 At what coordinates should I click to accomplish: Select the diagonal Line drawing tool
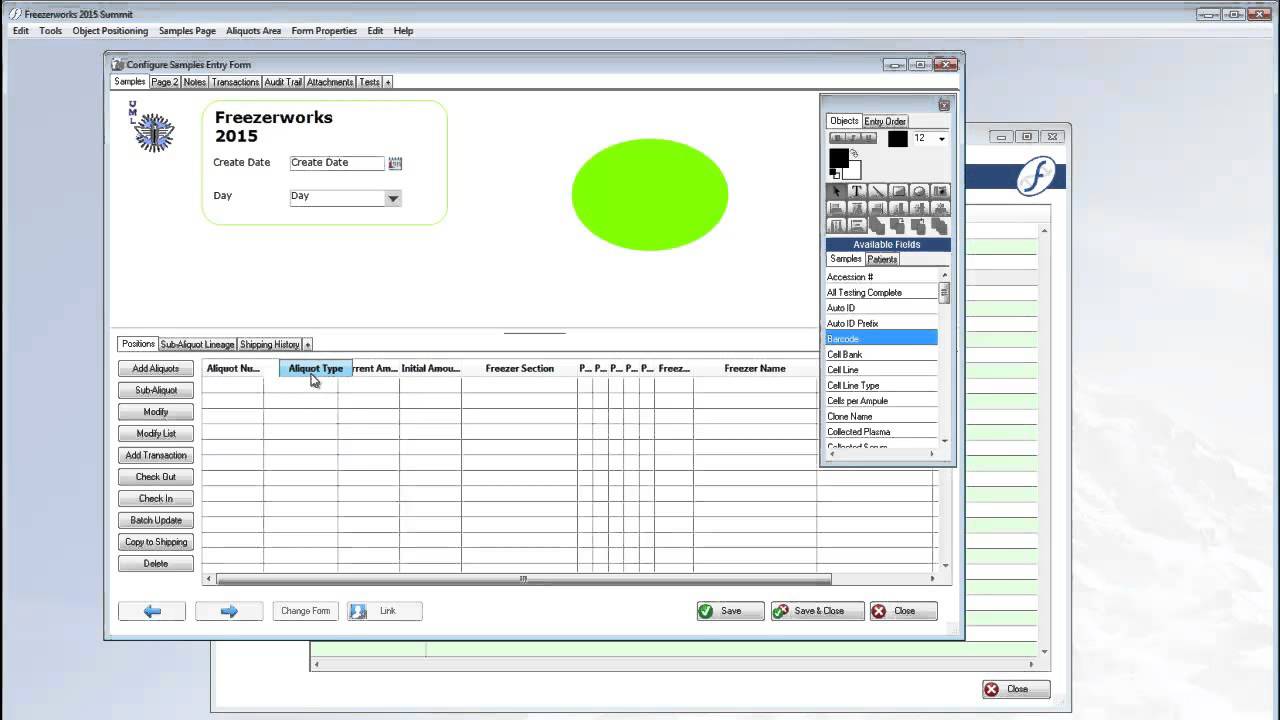click(878, 191)
